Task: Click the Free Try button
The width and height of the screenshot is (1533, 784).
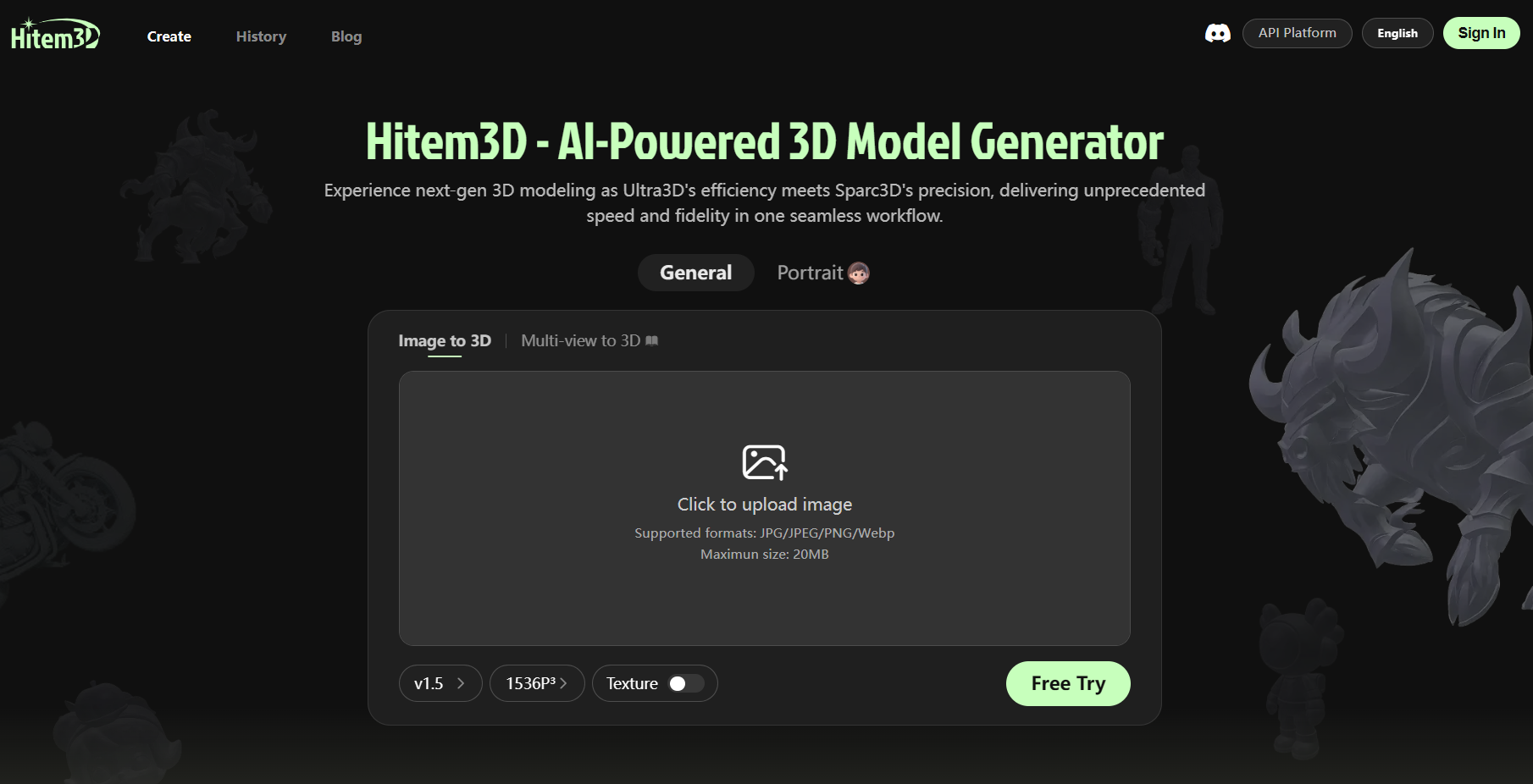Action: [1067, 683]
